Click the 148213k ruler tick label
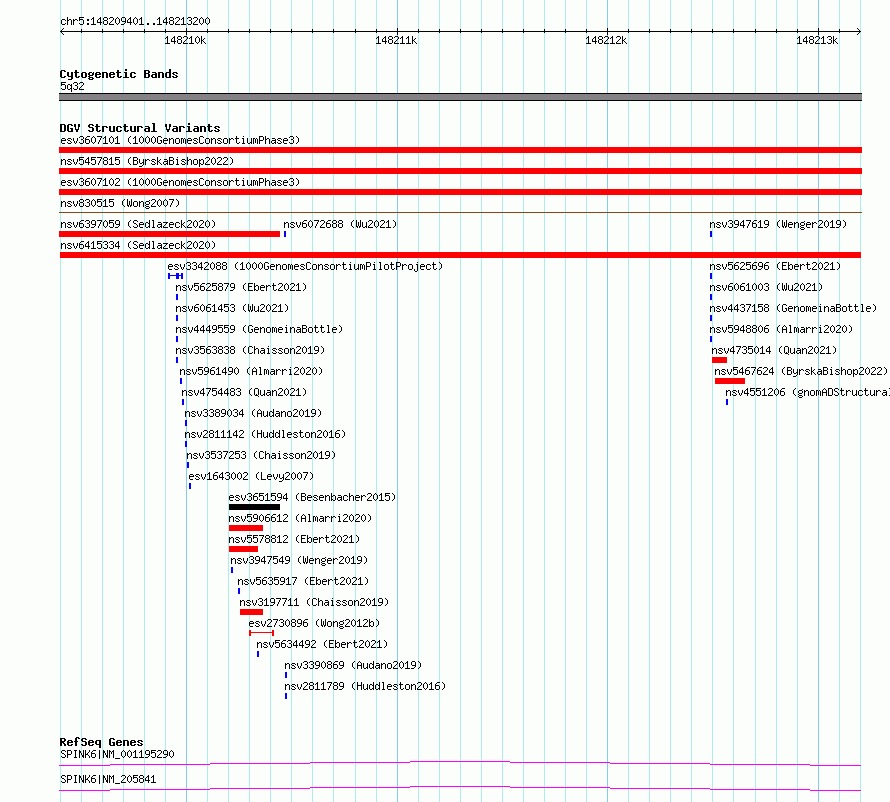 (x=817, y=40)
